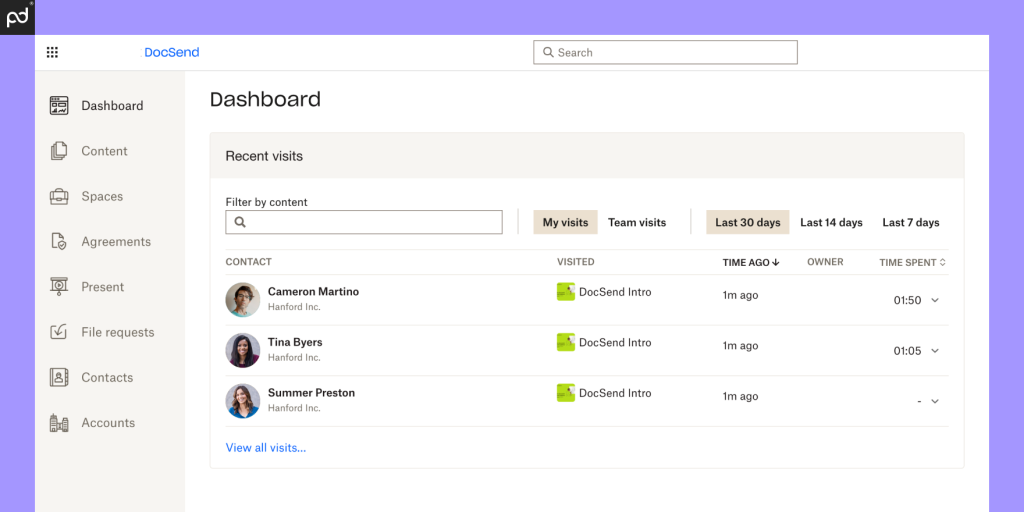
Task: Expand Cameron Martino's visit details chevron
Action: tap(935, 300)
